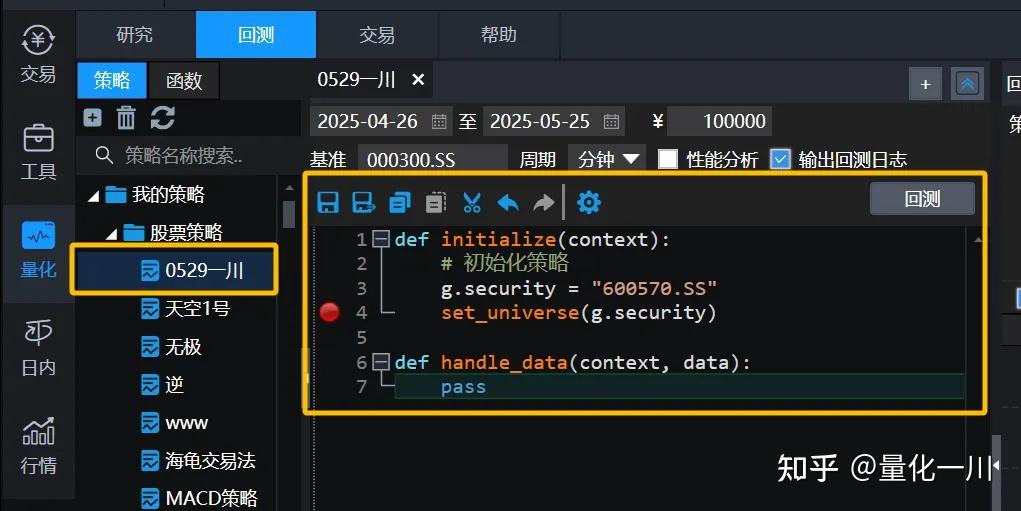Viewport: 1021px width, 511px height.
Task: Switch to the 回测 top tab
Action: click(x=256, y=35)
